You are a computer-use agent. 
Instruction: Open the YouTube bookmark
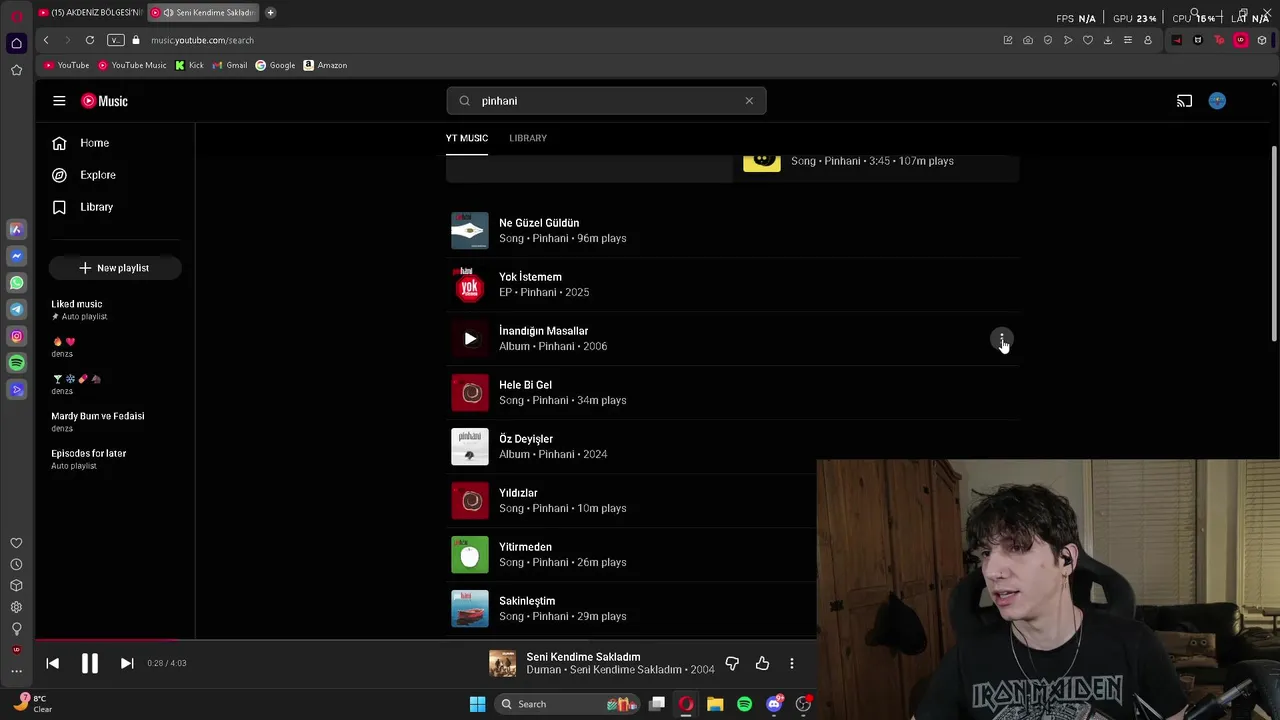coord(67,65)
